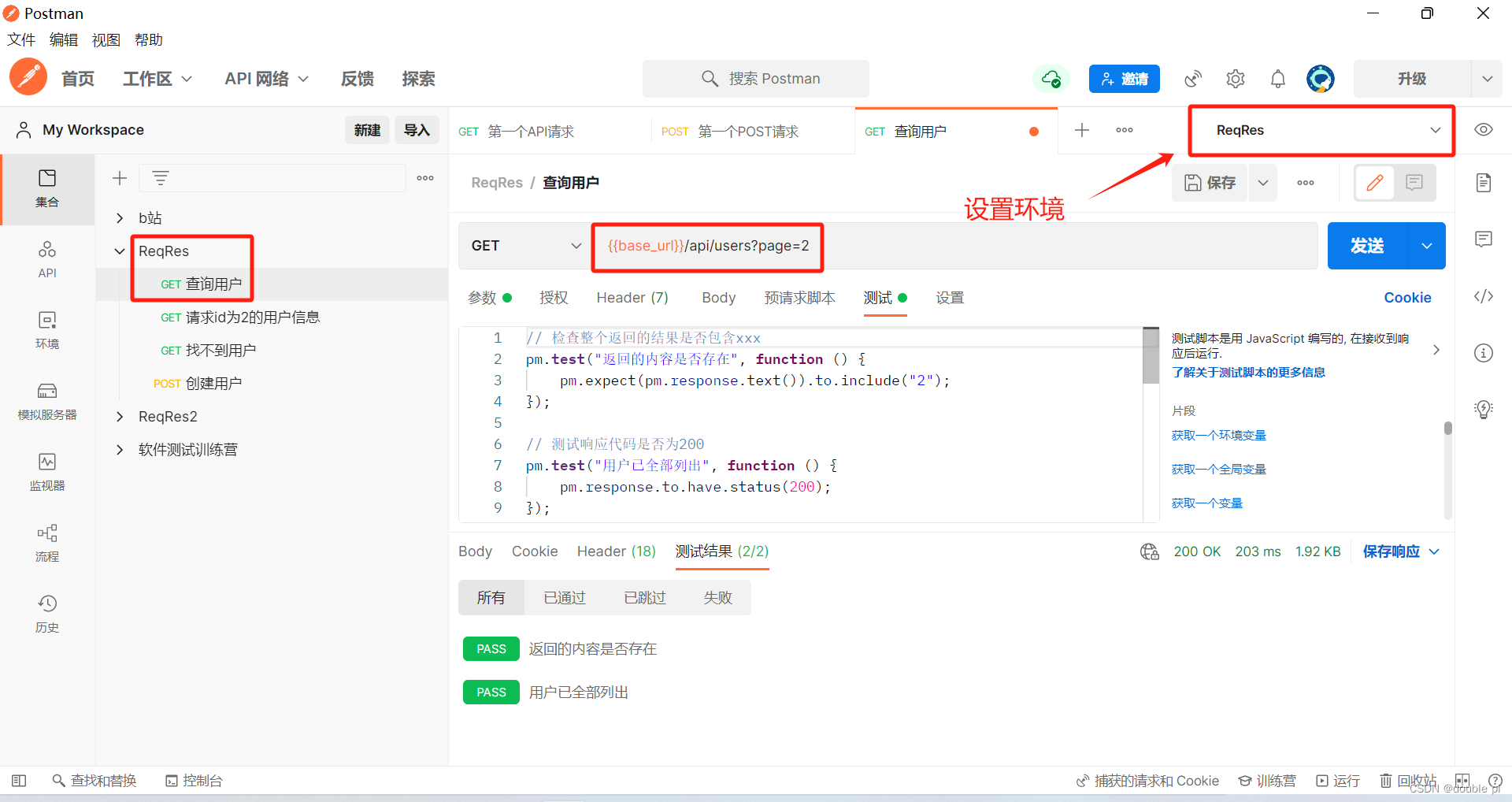This screenshot has height=802, width=1512.
Task: Open a new request tab with plus
Action: tap(1082, 130)
